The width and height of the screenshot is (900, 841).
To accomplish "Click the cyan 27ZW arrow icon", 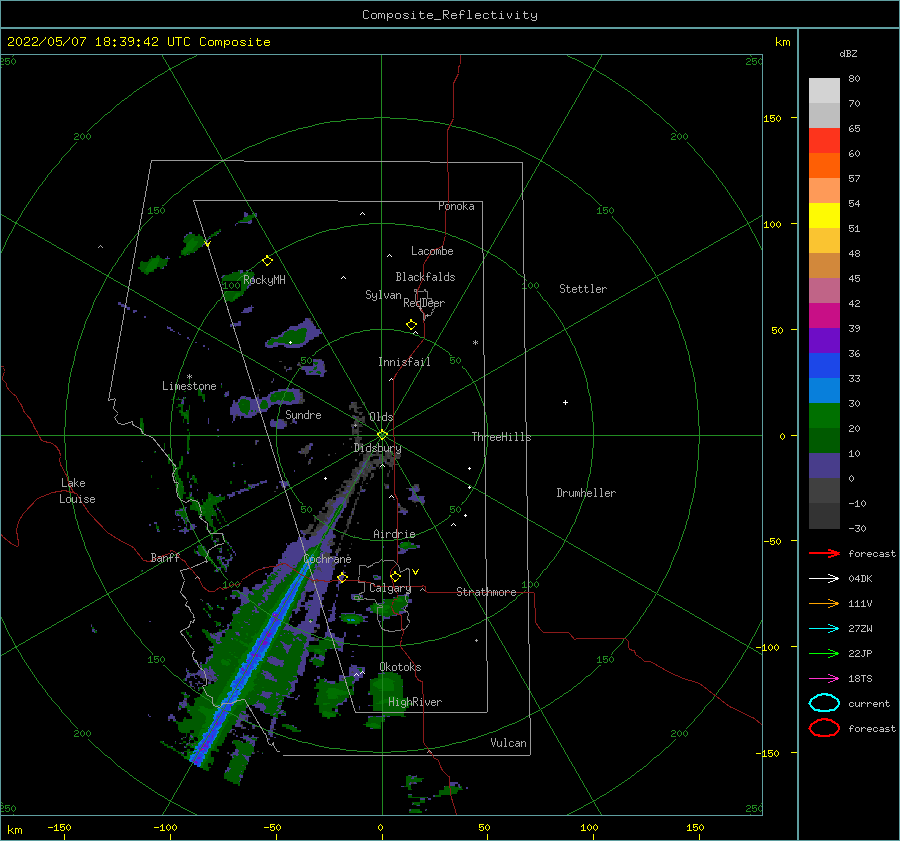I will click(824, 629).
